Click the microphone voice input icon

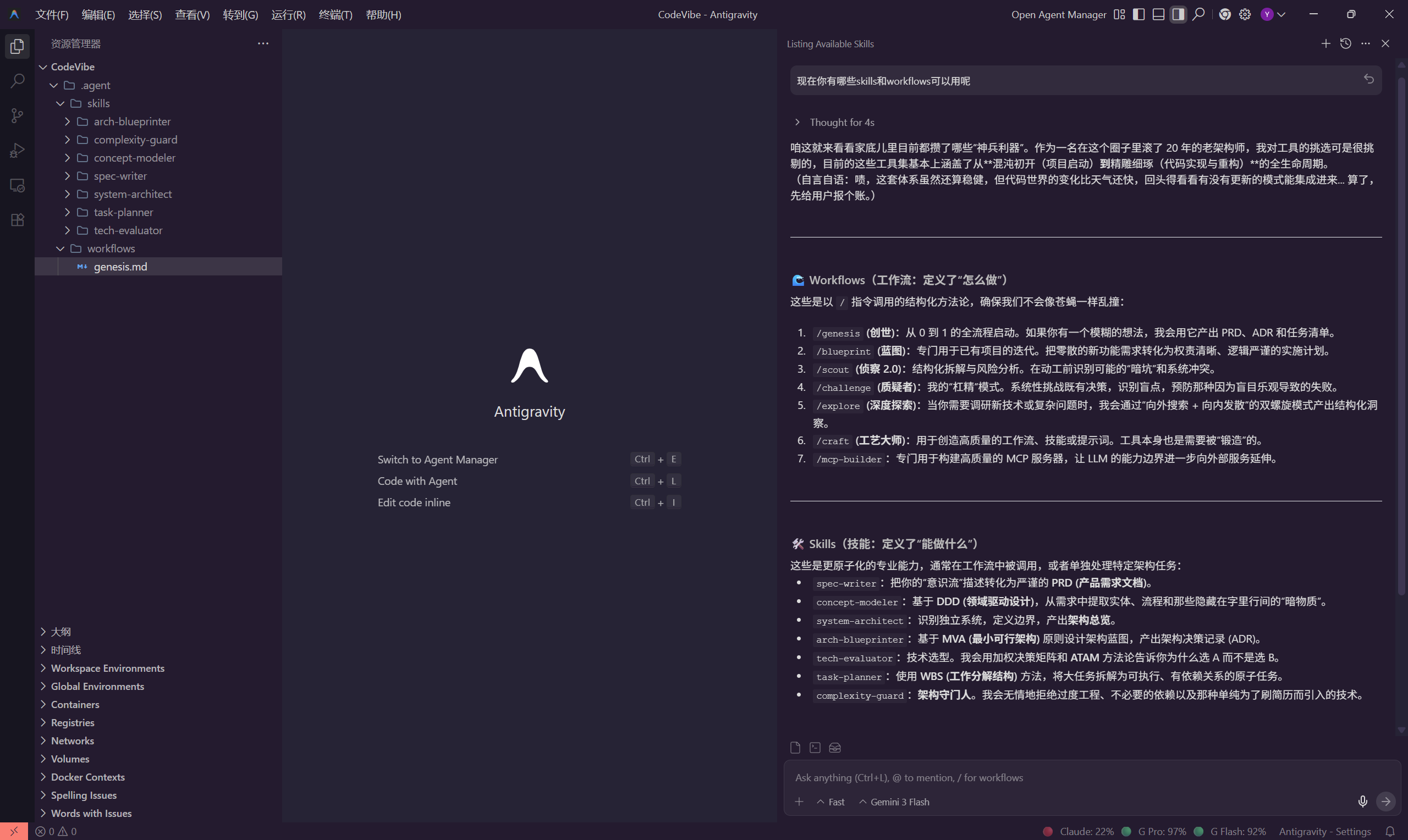[x=1362, y=801]
